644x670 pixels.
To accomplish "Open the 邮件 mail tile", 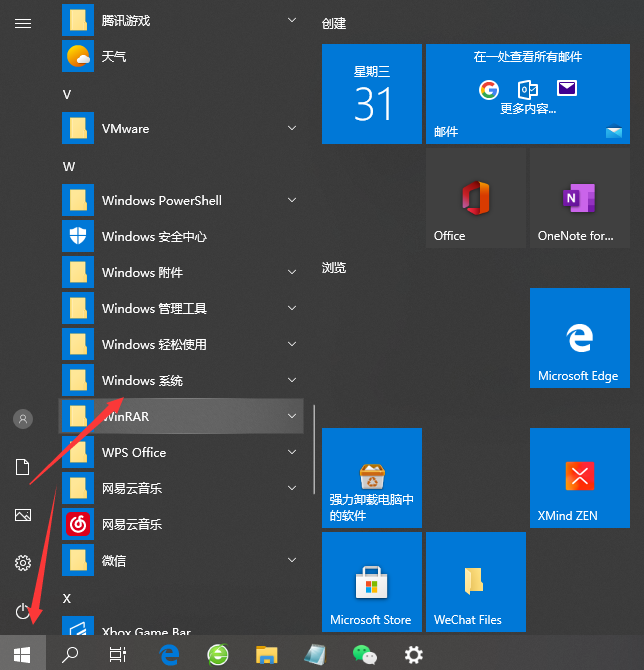I will pos(526,94).
